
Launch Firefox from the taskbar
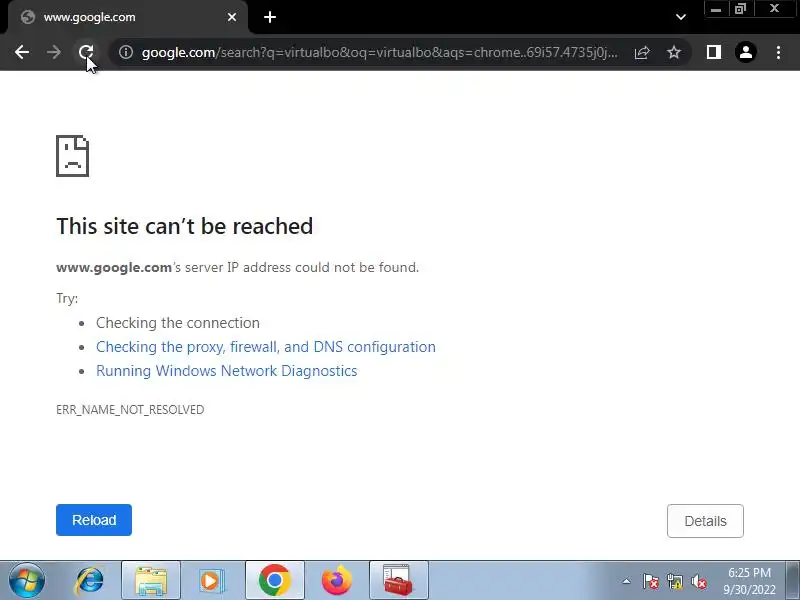tap(337, 581)
